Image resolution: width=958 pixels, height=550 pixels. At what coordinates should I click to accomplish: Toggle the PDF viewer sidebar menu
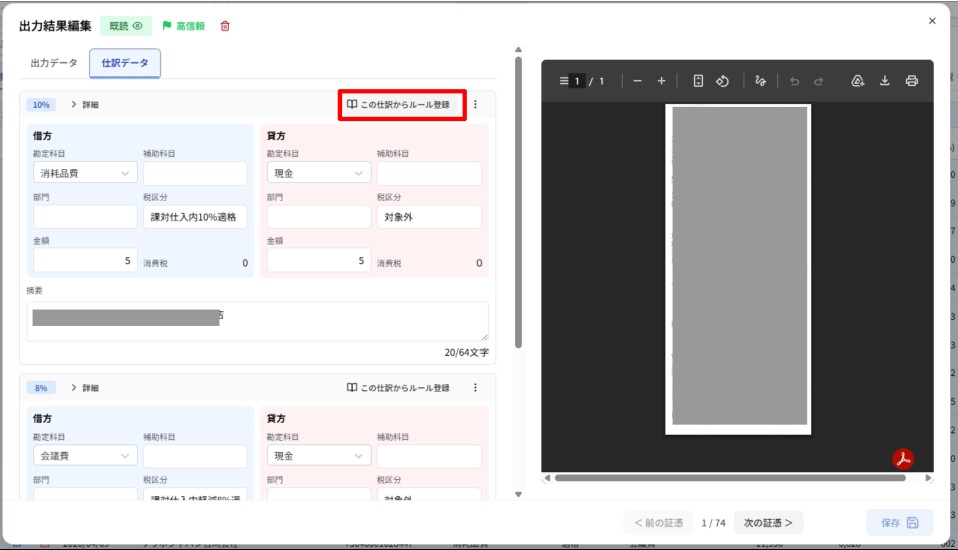coord(563,81)
